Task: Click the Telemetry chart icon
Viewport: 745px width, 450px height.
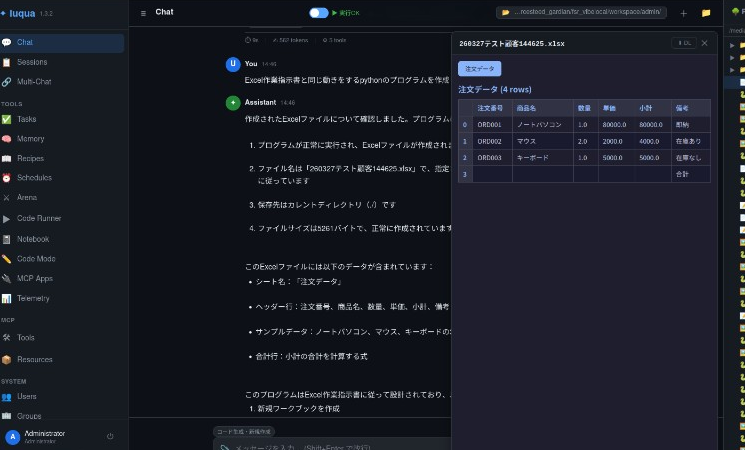Action: (6, 298)
